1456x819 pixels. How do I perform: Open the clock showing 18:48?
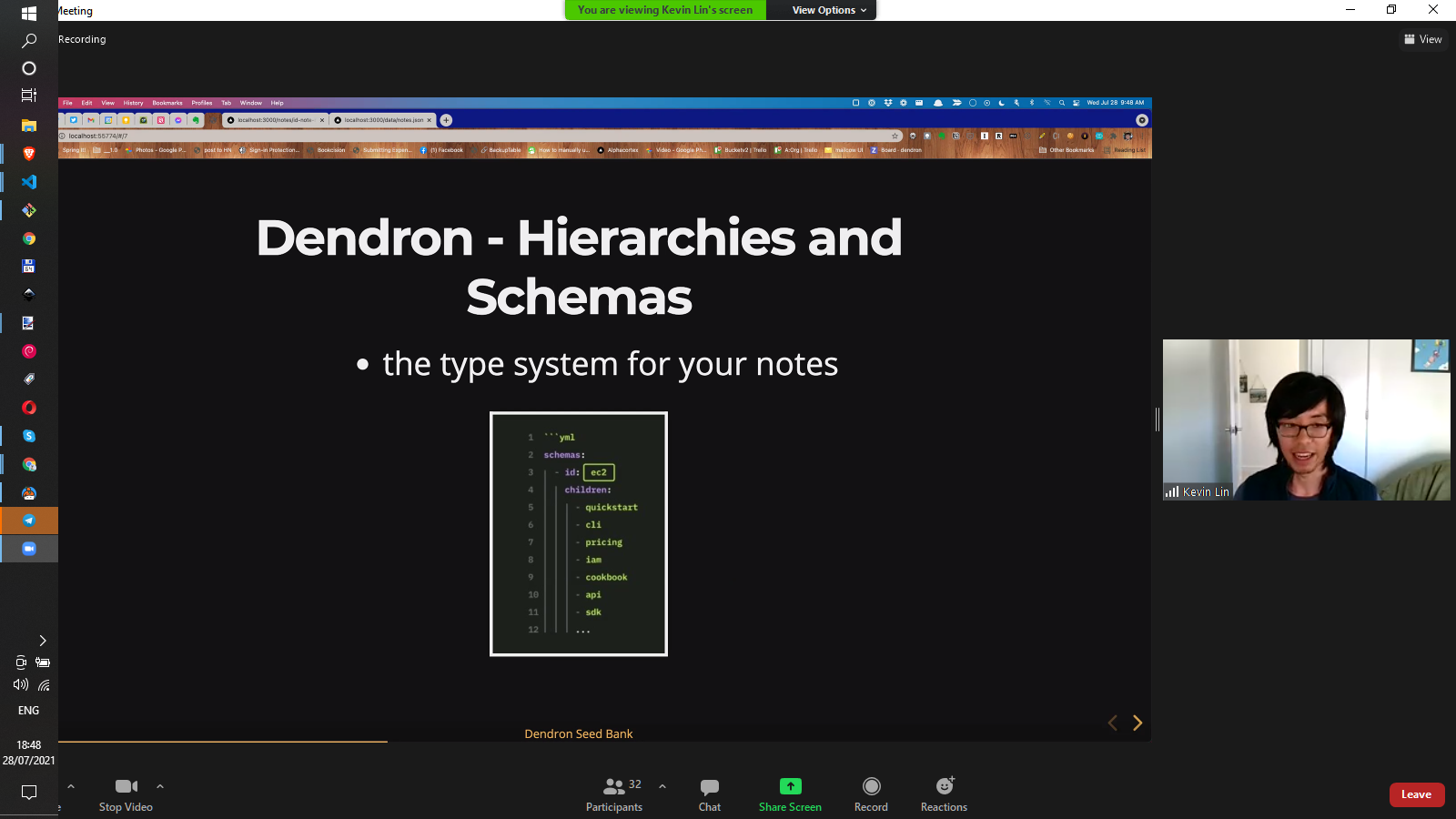coord(29,753)
